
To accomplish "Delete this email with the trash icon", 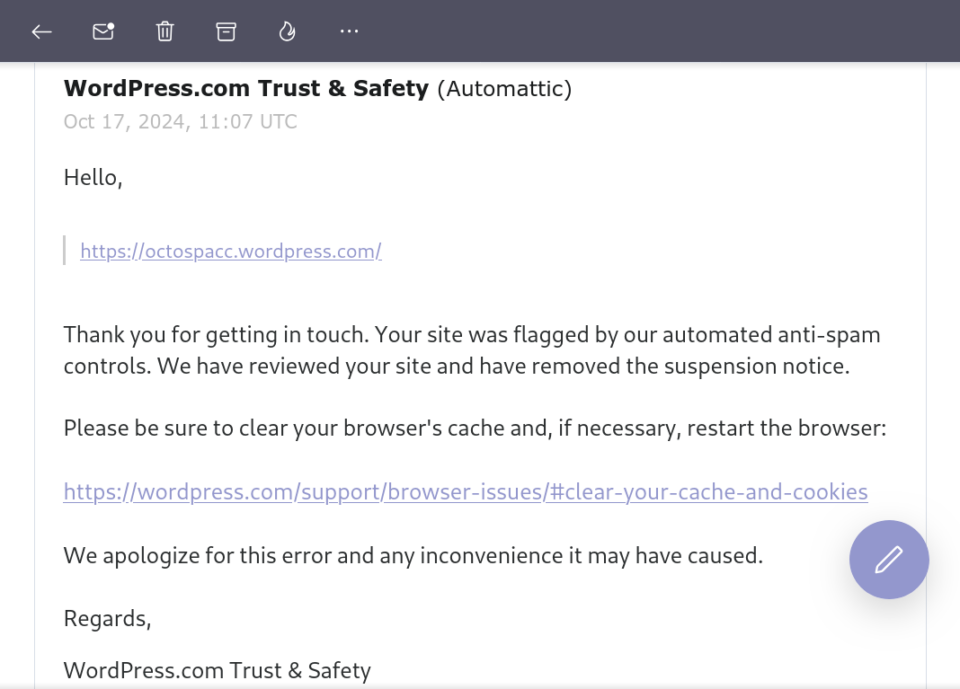I will [165, 31].
